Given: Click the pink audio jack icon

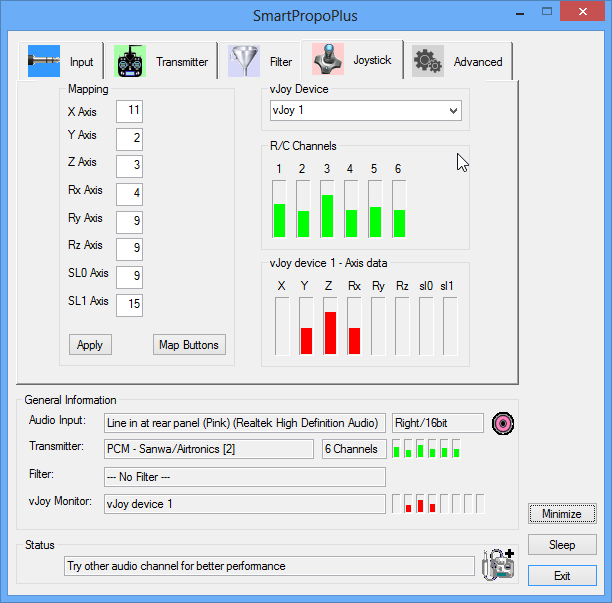Looking at the screenshot, I should point(503,423).
